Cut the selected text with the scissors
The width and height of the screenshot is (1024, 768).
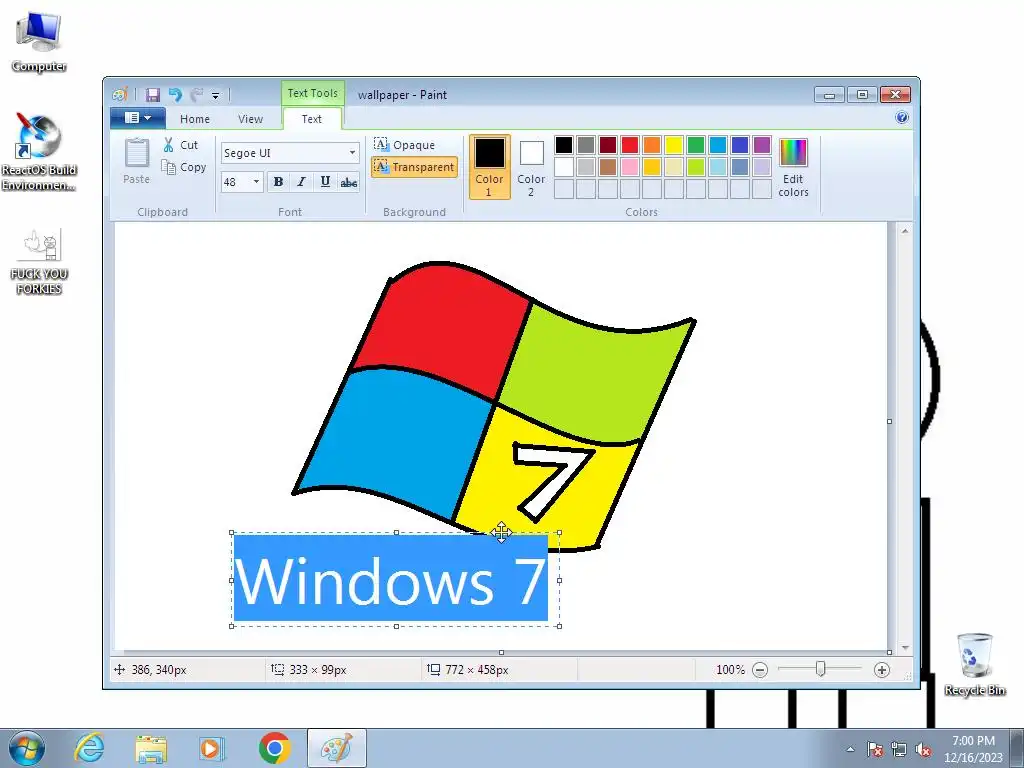181,145
